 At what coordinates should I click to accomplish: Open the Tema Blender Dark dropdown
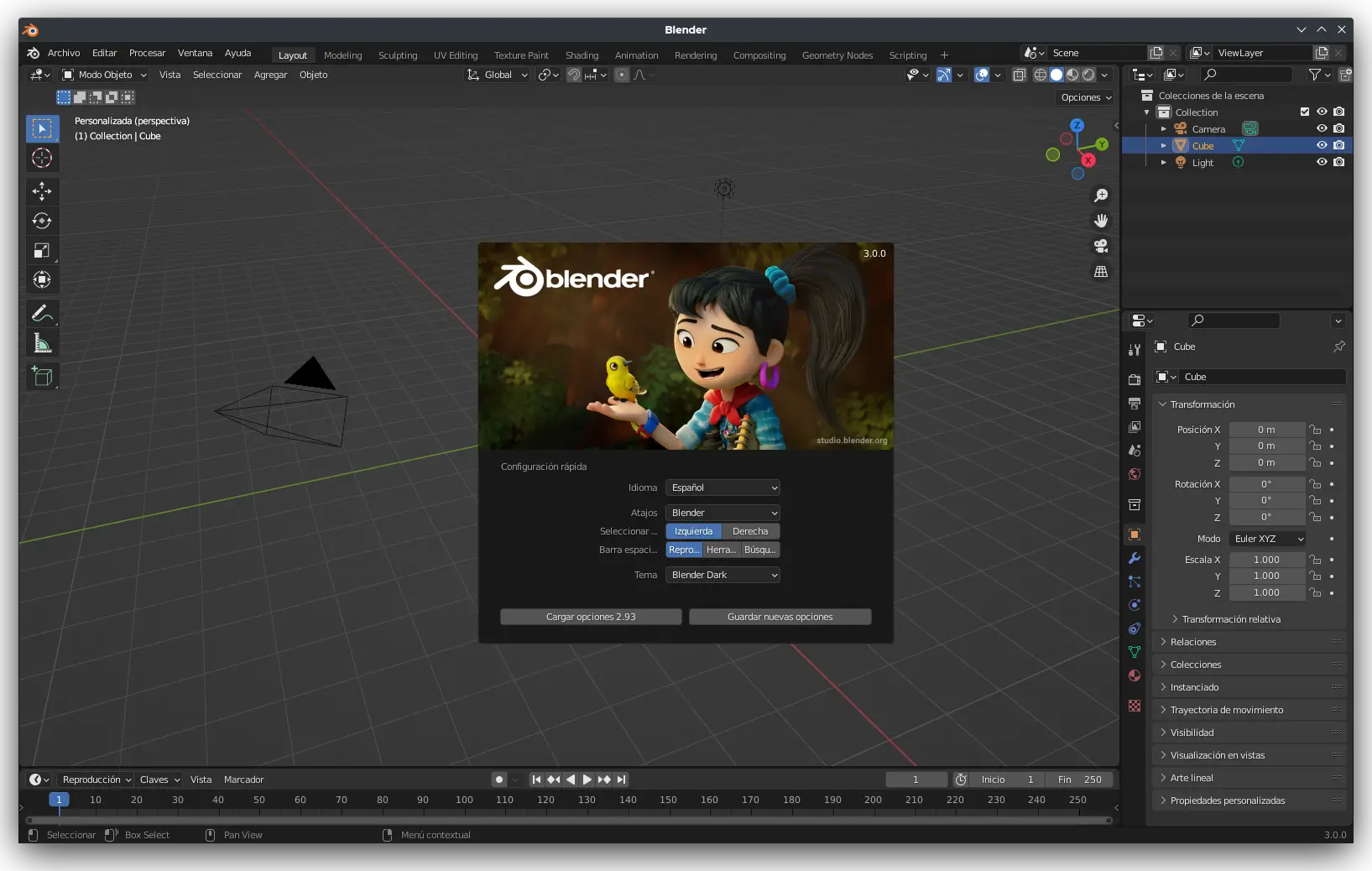tap(723, 575)
